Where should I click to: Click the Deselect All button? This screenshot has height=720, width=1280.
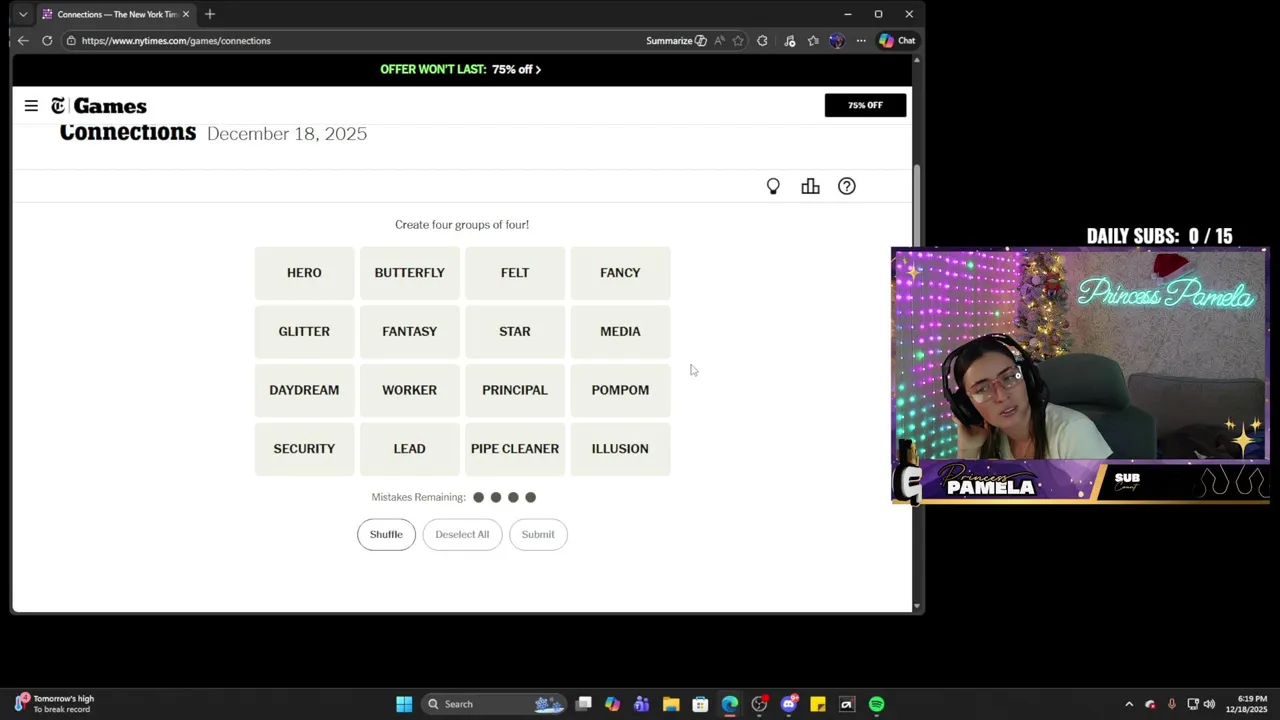tap(462, 534)
